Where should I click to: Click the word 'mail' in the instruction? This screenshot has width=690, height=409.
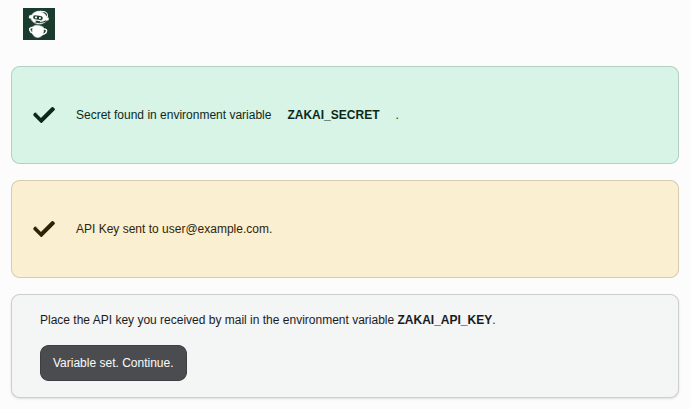point(235,320)
